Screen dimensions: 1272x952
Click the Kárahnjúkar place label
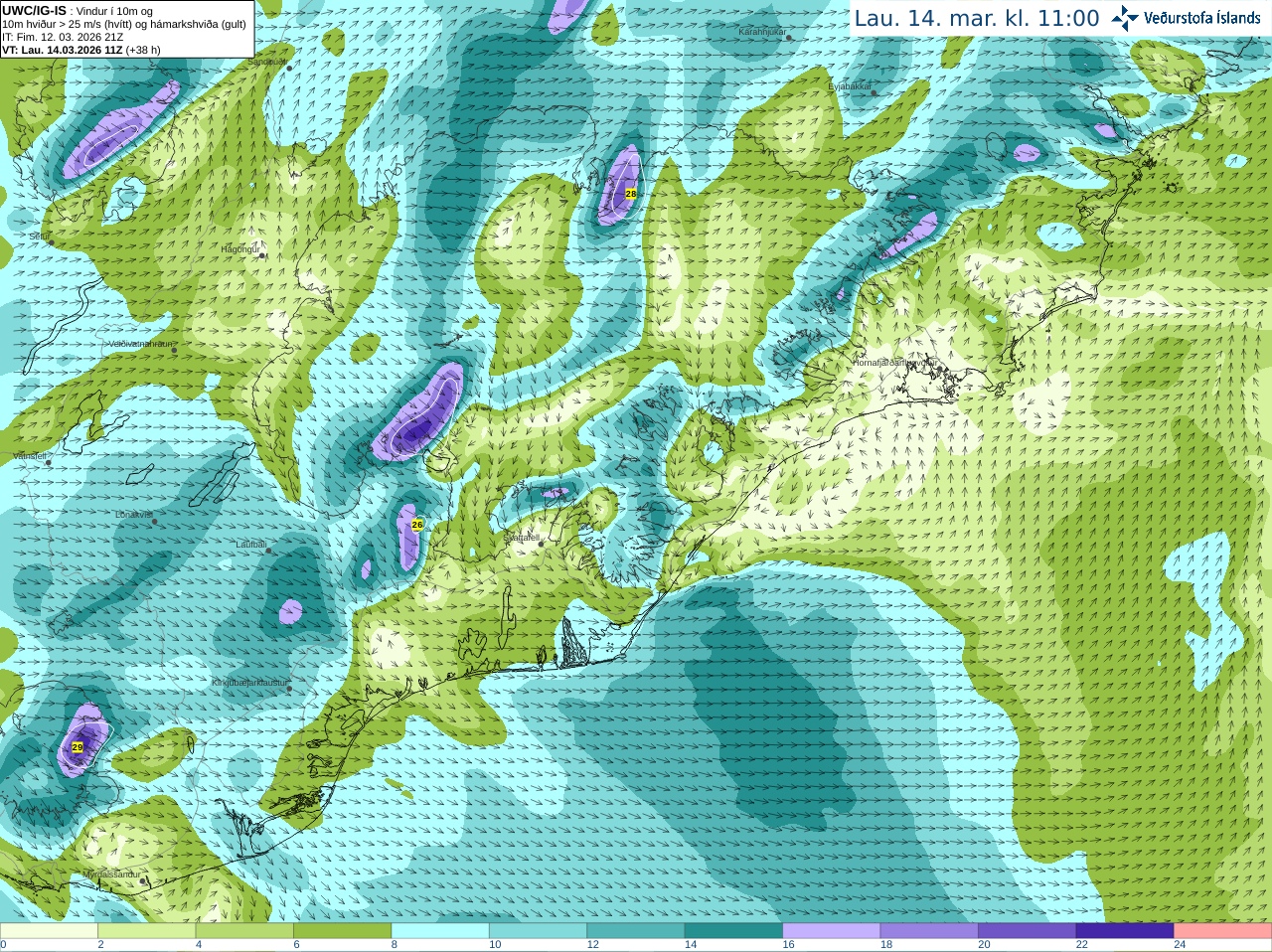[x=762, y=32]
